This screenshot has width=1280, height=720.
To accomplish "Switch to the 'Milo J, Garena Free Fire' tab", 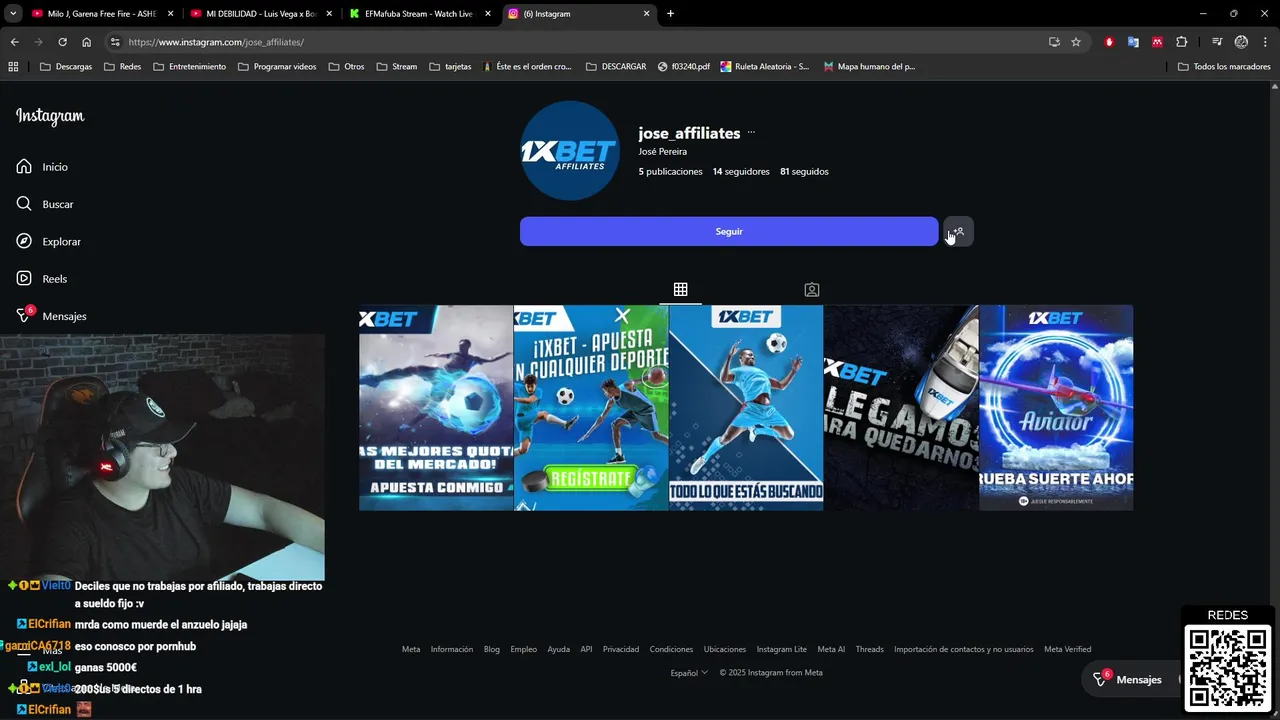I will pyautogui.click(x=102, y=14).
